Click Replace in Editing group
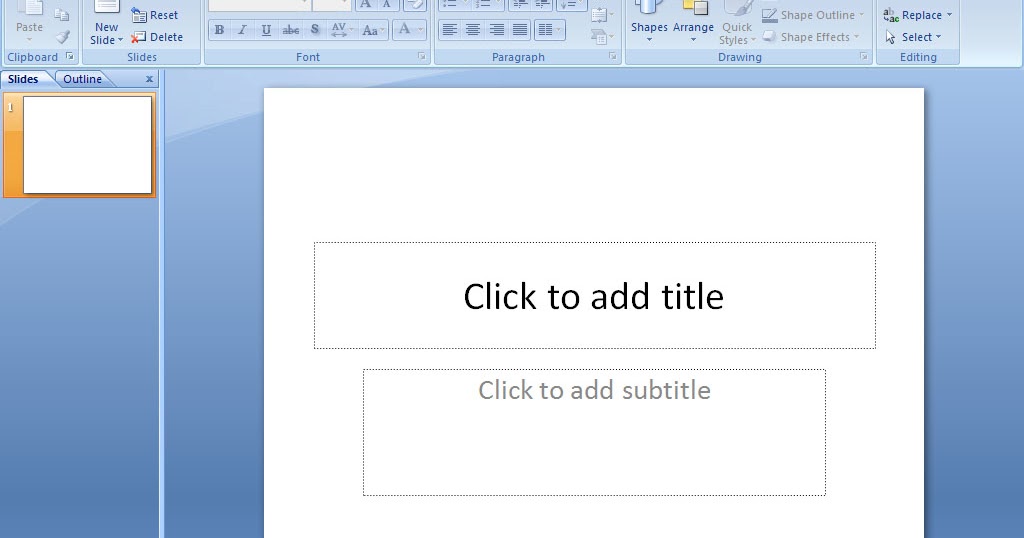The width and height of the screenshot is (1024, 538). click(x=917, y=15)
